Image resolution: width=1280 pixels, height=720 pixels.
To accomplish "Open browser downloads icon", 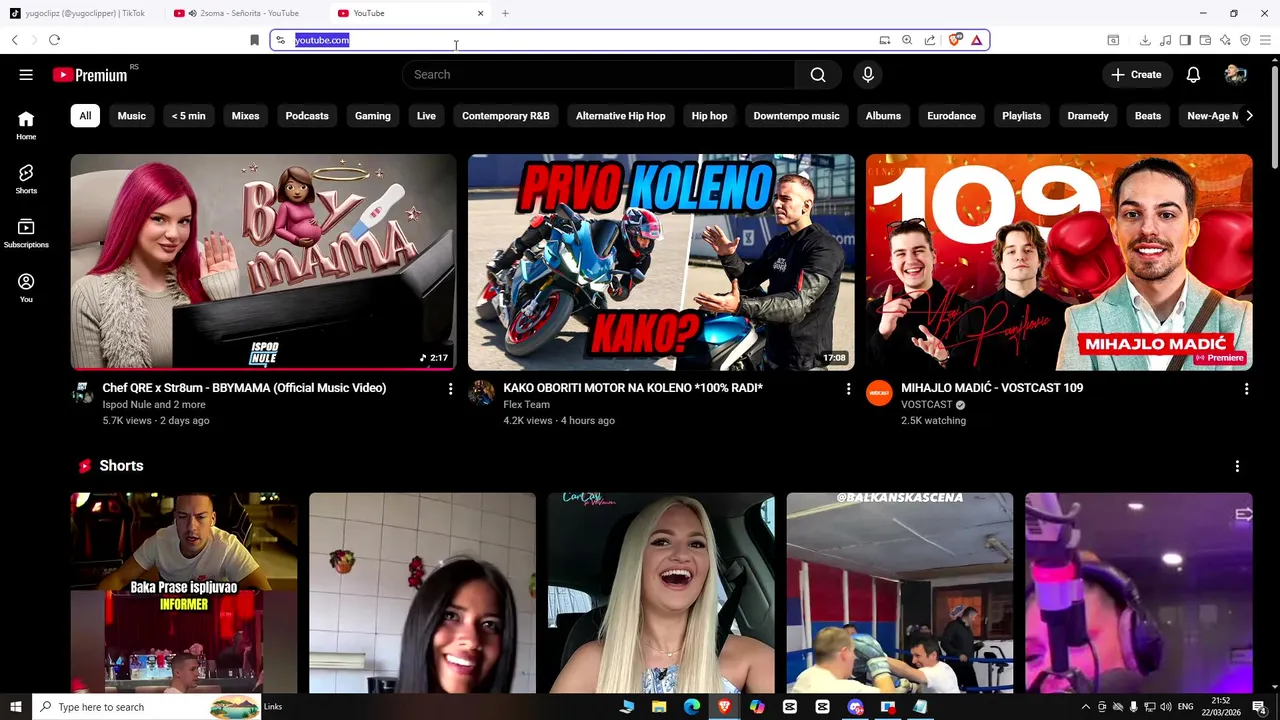I will click(x=1145, y=40).
